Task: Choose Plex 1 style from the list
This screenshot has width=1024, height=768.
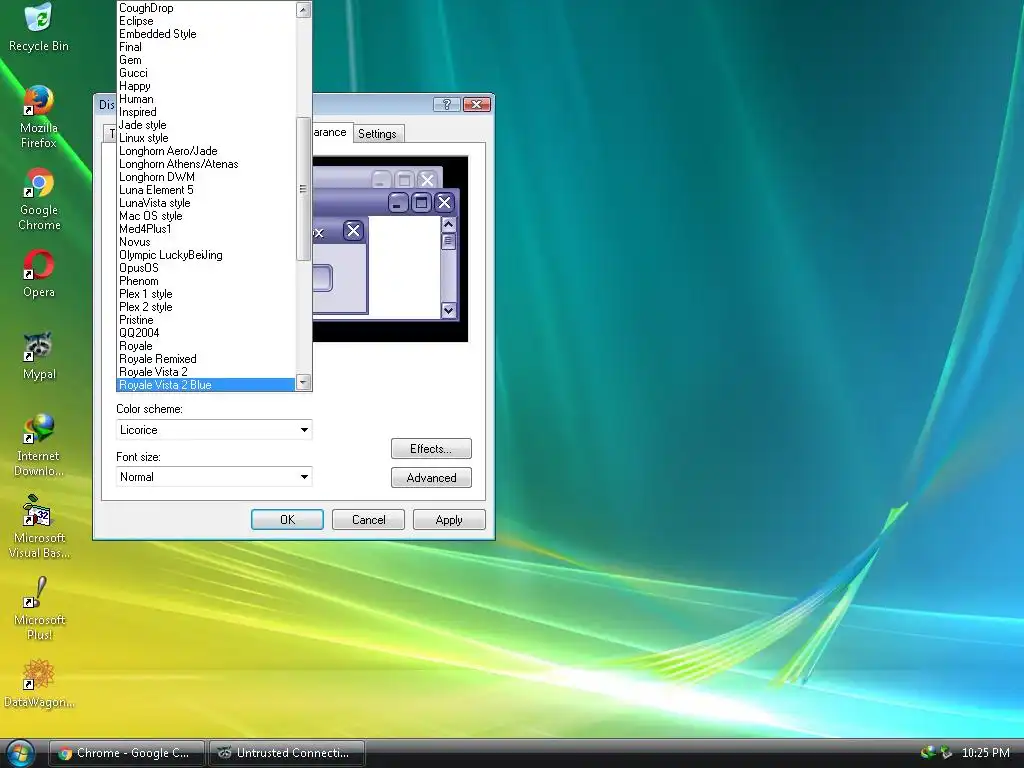Action: tap(206, 294)
